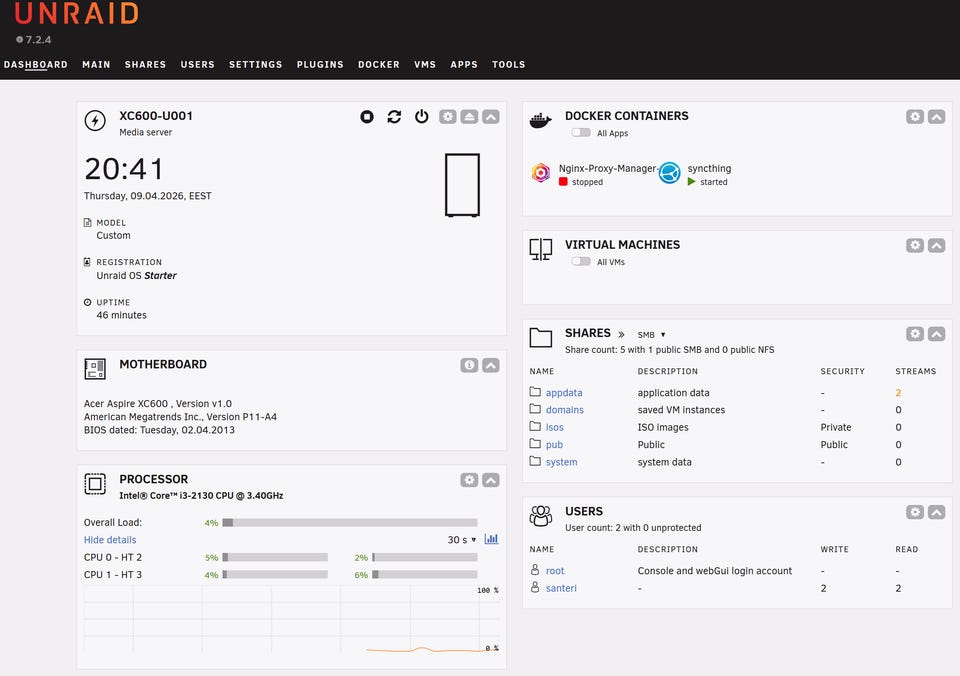This screenshot has height=676, width=960.
Task: Open the VMs menu tab
Action: click(x=425, y=64)
